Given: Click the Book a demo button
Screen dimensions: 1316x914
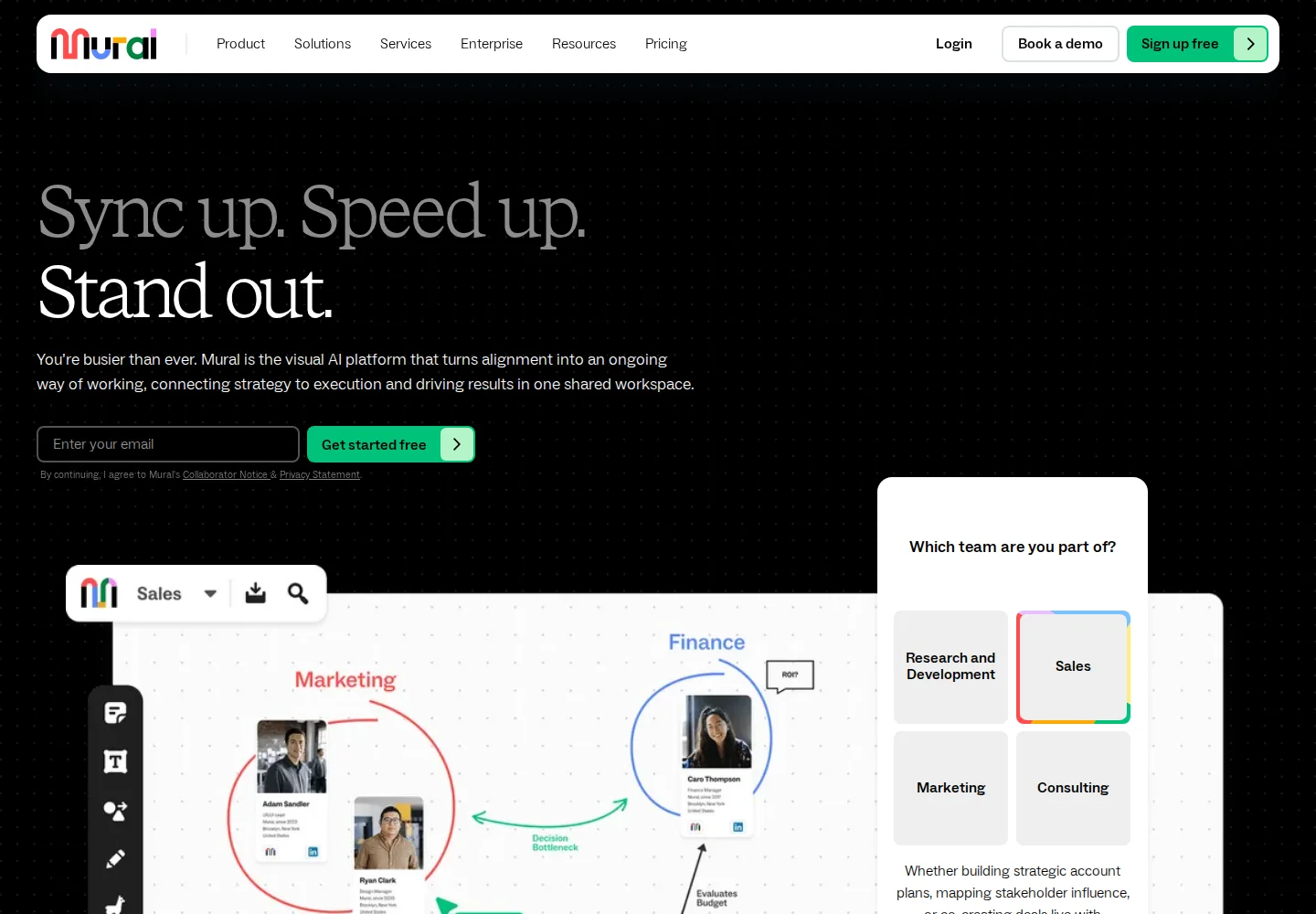Looking at the screenshot, I should [1060, 44].
